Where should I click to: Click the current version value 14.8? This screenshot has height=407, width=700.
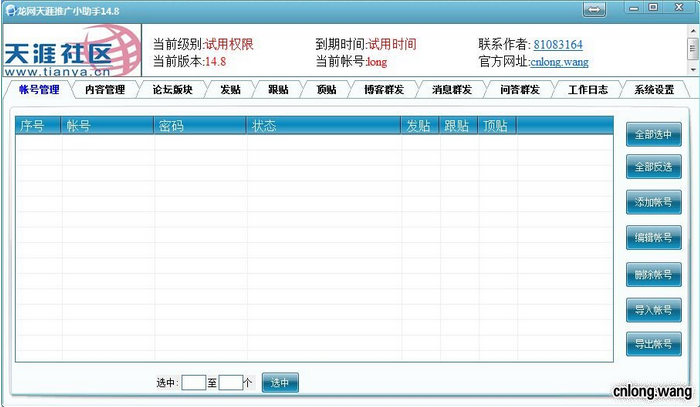215,62
